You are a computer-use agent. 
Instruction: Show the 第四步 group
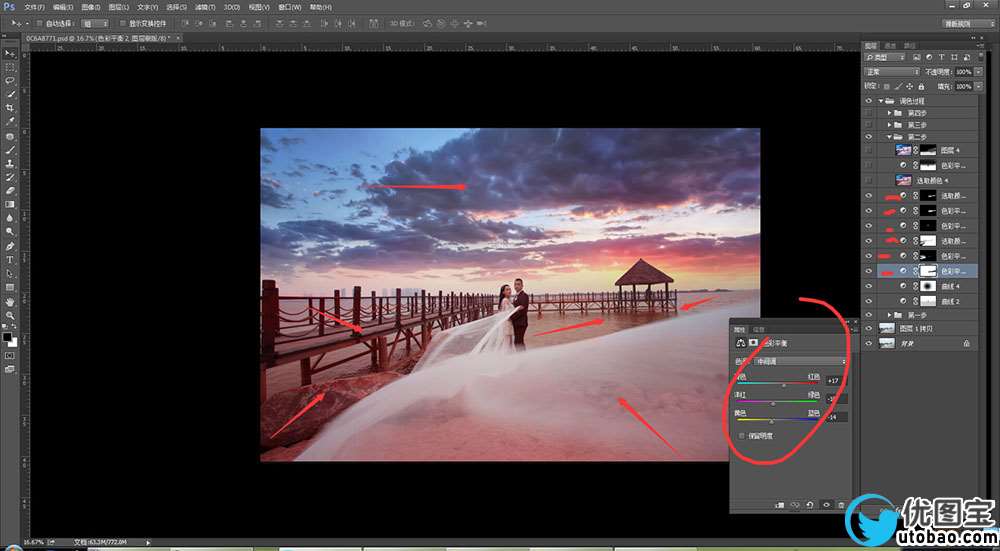point(869,113)
